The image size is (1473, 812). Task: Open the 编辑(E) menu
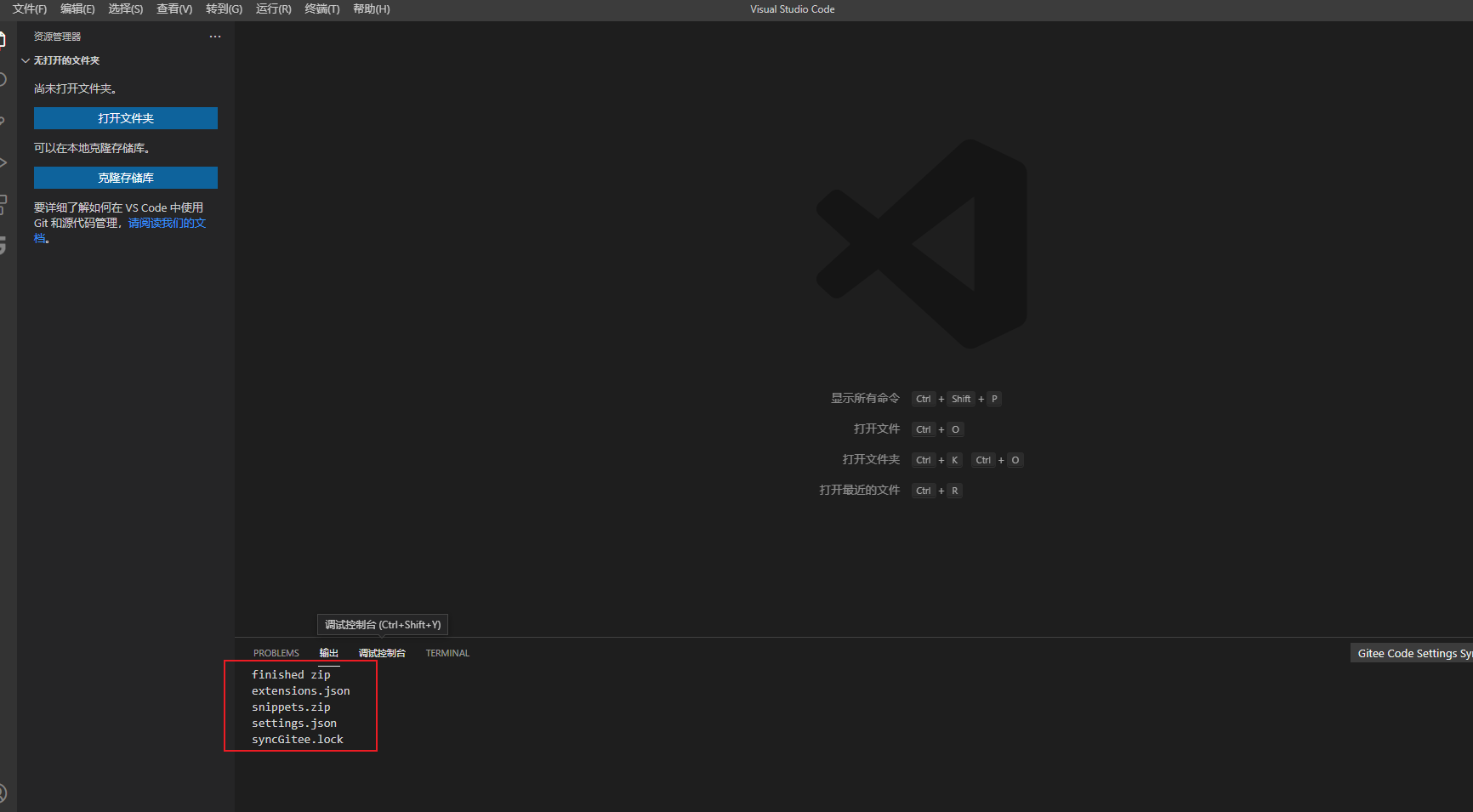click(x=77, y=9)
